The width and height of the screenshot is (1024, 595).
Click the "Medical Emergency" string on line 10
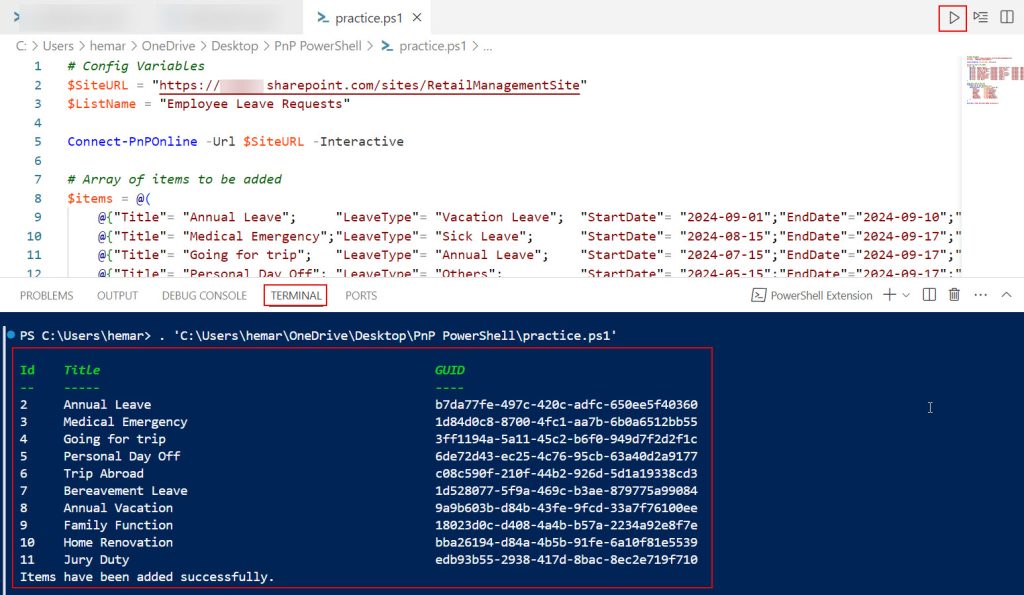[255, 236]
